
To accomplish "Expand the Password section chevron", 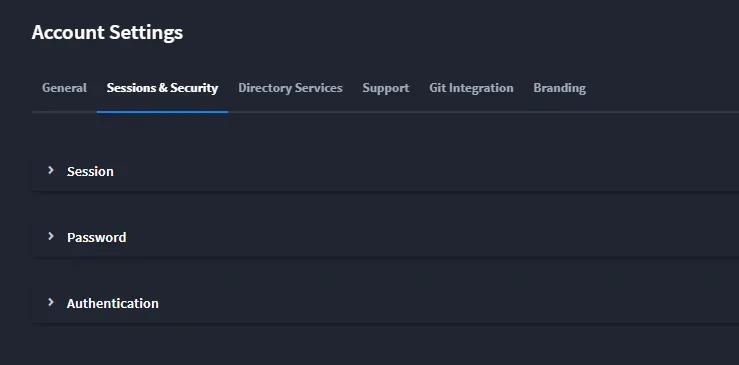I will [51, 236].
